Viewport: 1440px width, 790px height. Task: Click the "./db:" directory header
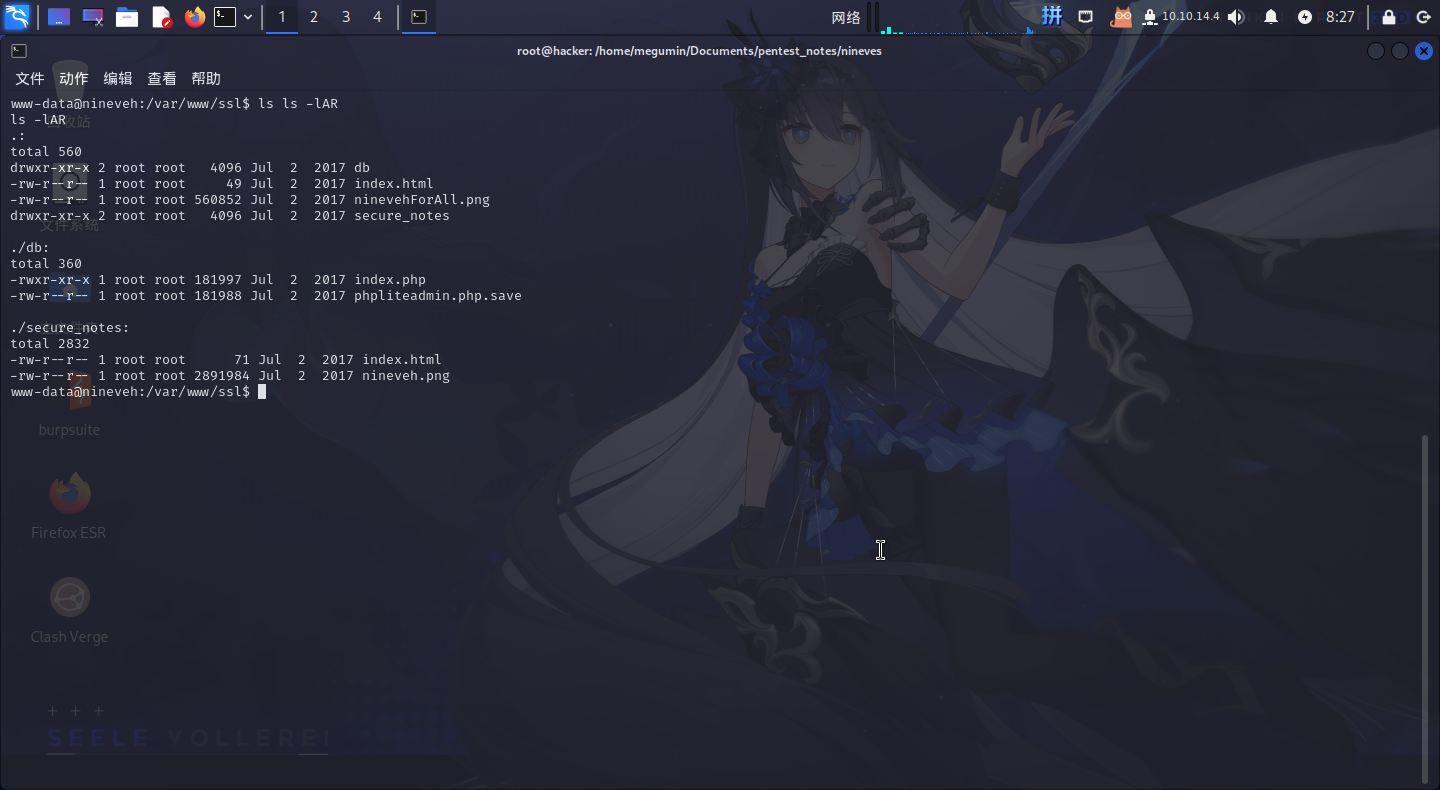pos(30,248)
